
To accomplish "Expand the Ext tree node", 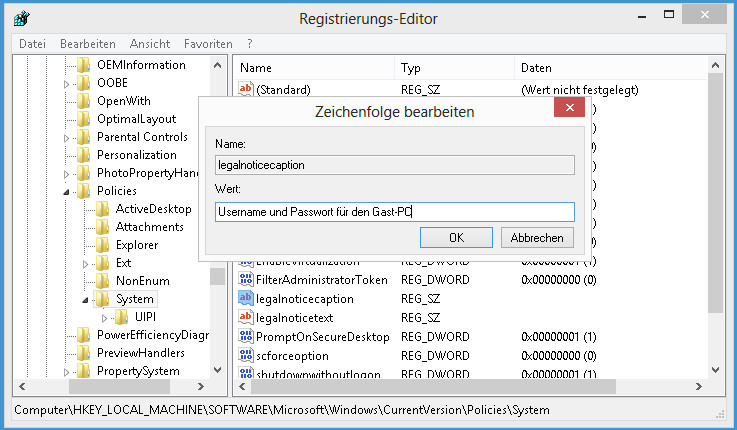I will (x=85, y=264).
